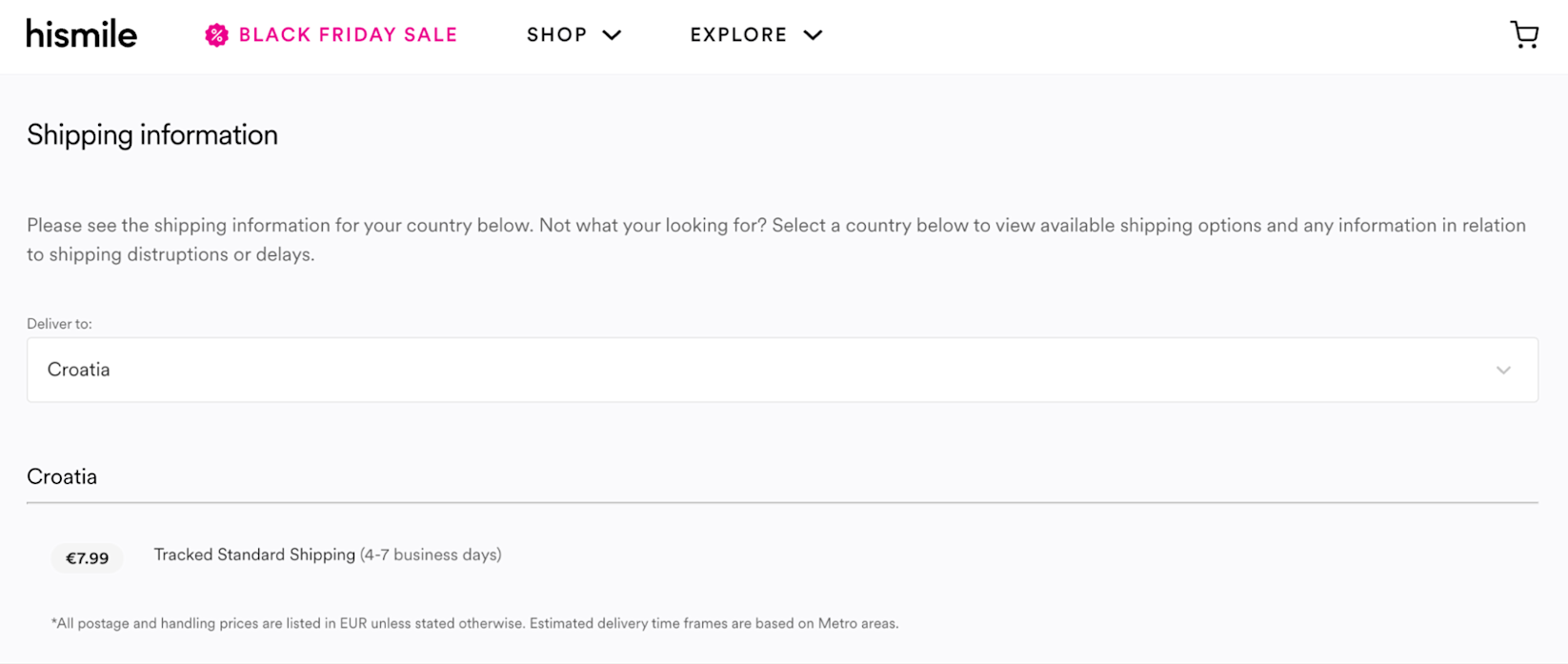The width and height of the screenshot is (1568, 664).
Task: Select the Tracked Standard Shipping option text
Action: coord(254,554)
